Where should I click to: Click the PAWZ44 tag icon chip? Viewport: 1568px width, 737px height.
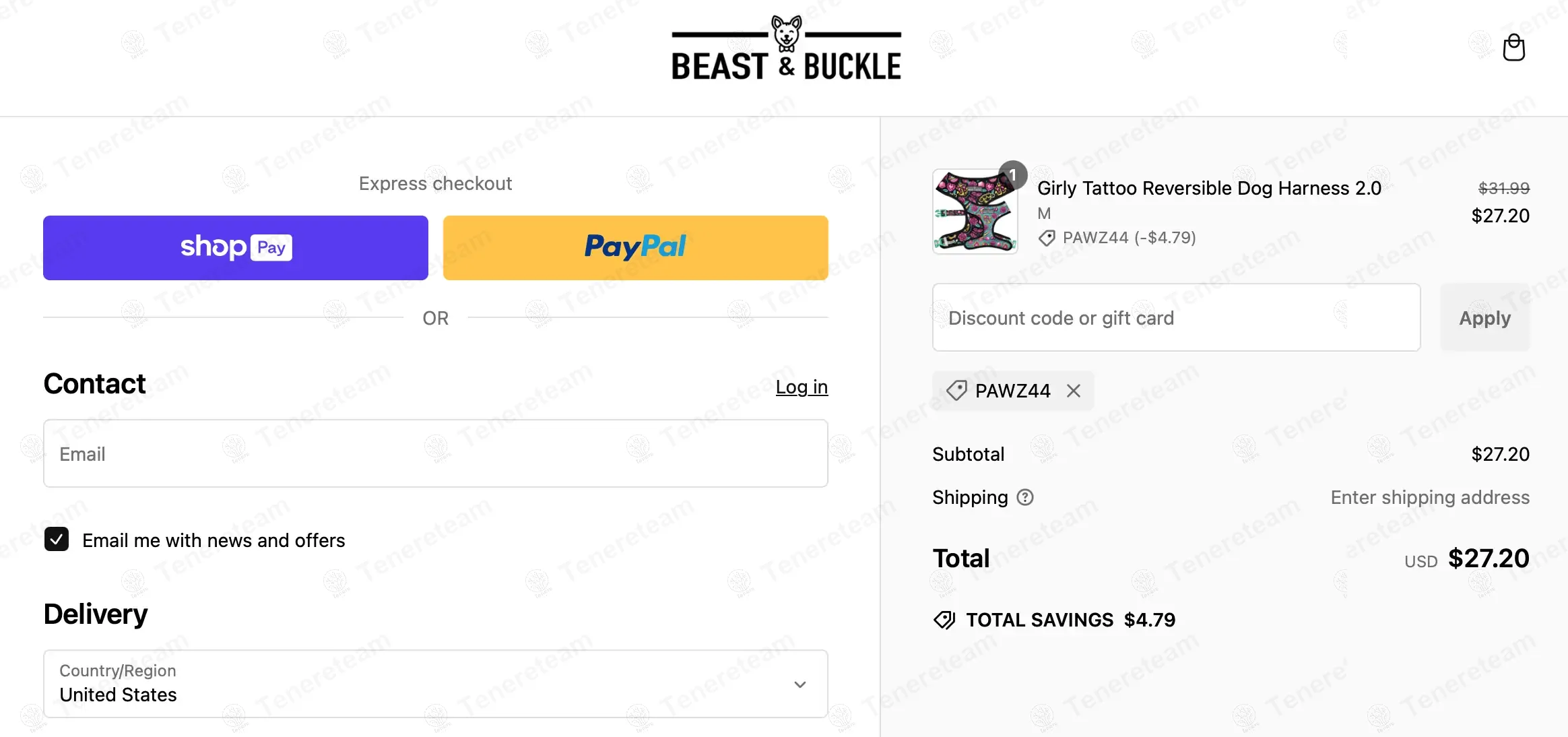pos(957,391)
